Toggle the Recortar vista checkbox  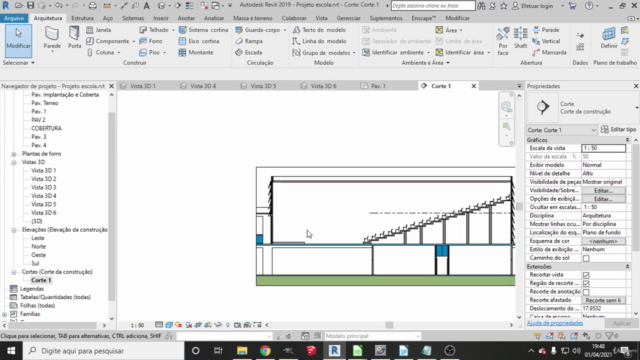click(x=586, y=275)
